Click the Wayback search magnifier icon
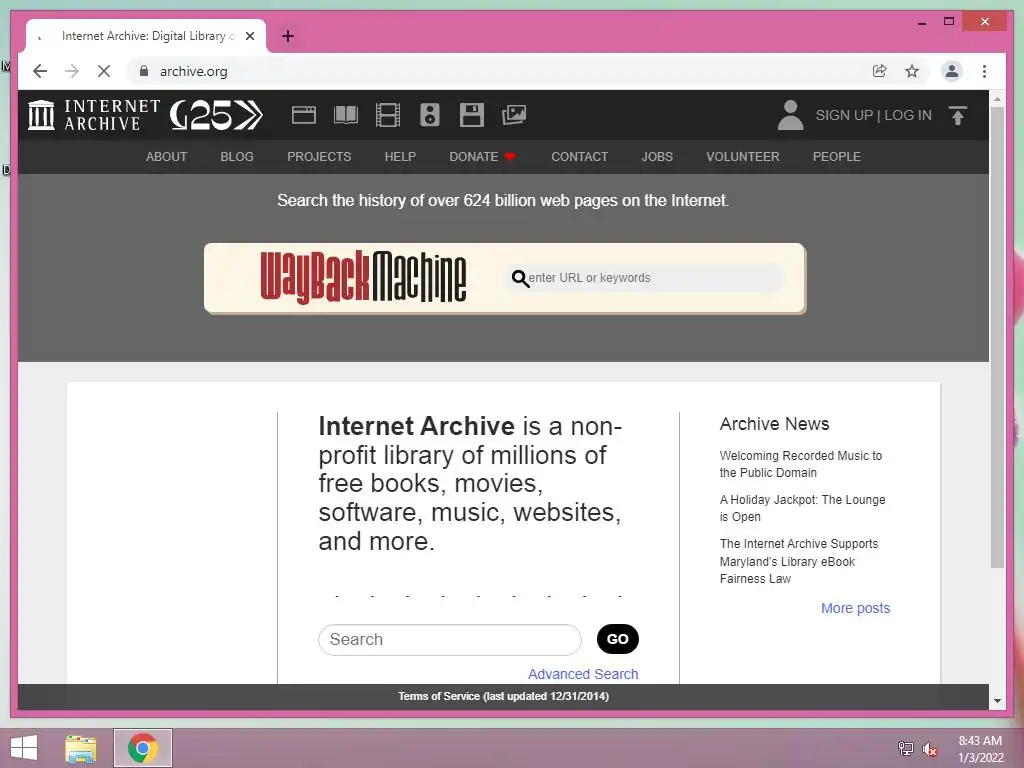The height and width of the screenshot is (768, 1024). point(520,279)
